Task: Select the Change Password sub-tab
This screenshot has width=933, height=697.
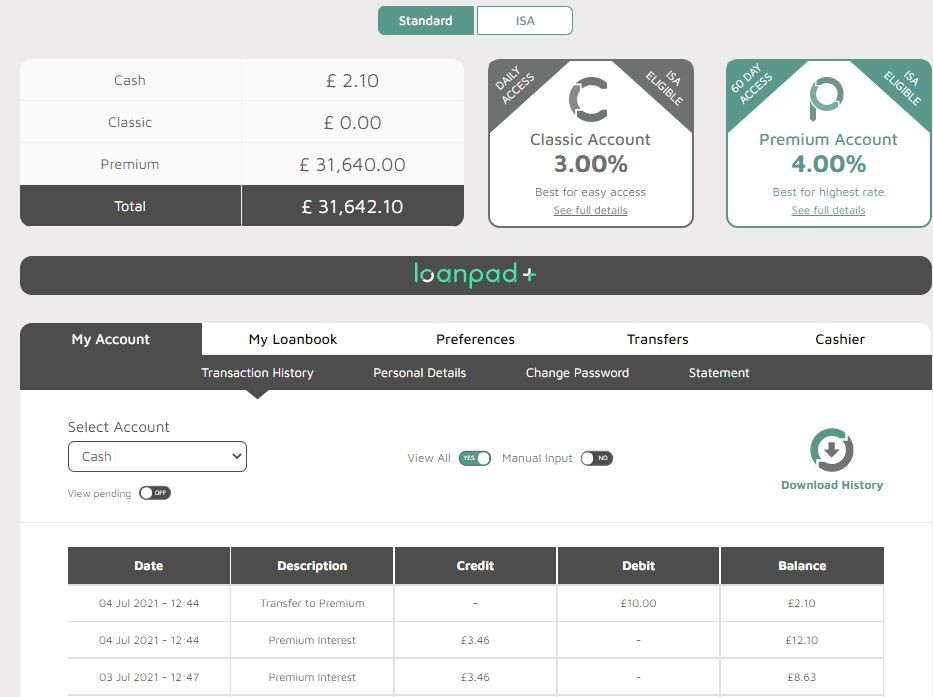Action: 577,373
